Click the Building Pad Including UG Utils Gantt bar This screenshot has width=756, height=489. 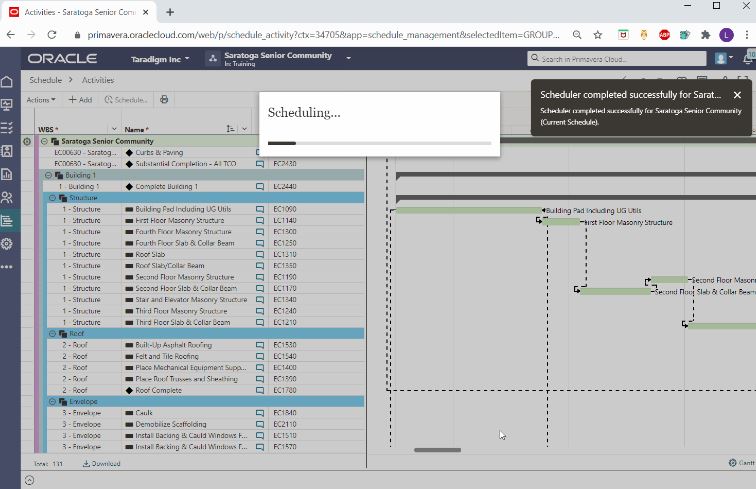tap(469, 210)
